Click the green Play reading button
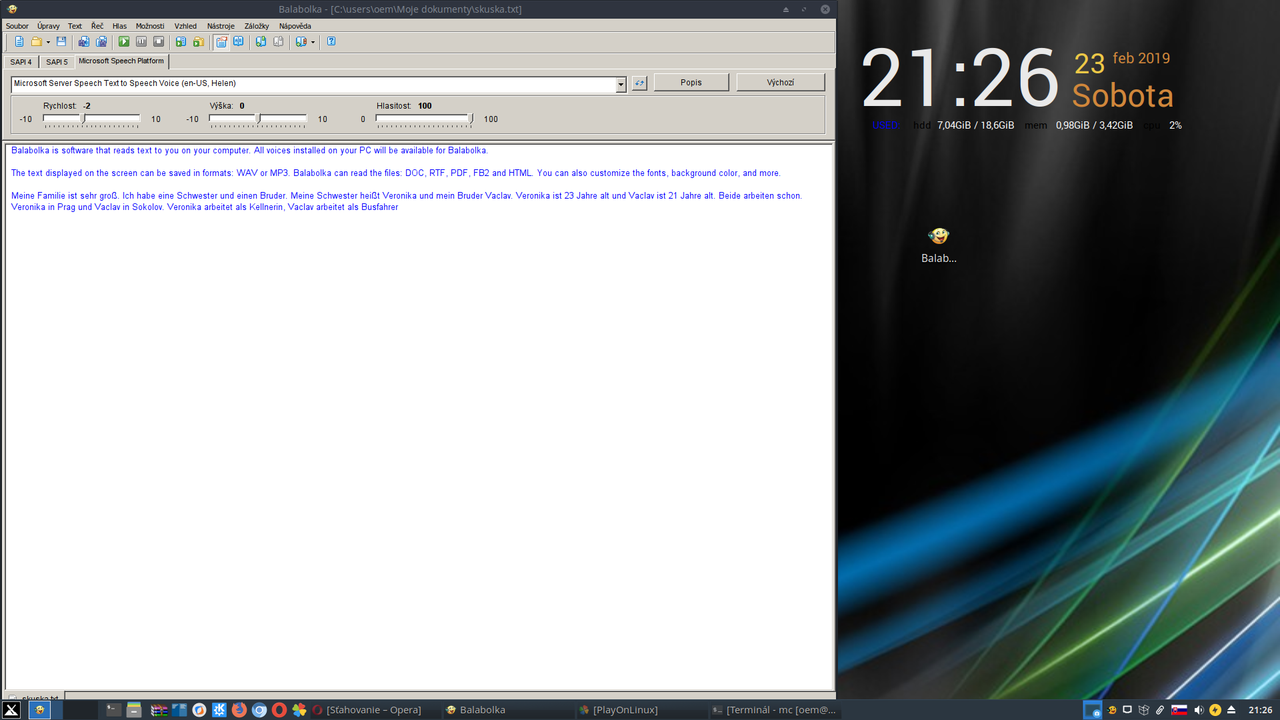This screenshot has width=1280, height=720. coord(124,42)
